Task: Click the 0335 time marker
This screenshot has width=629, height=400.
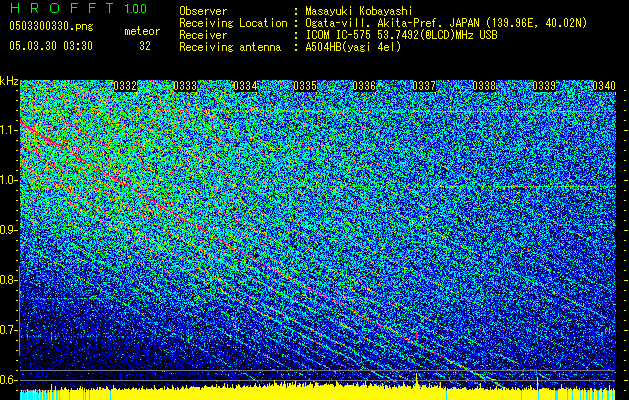Action: 305,86
